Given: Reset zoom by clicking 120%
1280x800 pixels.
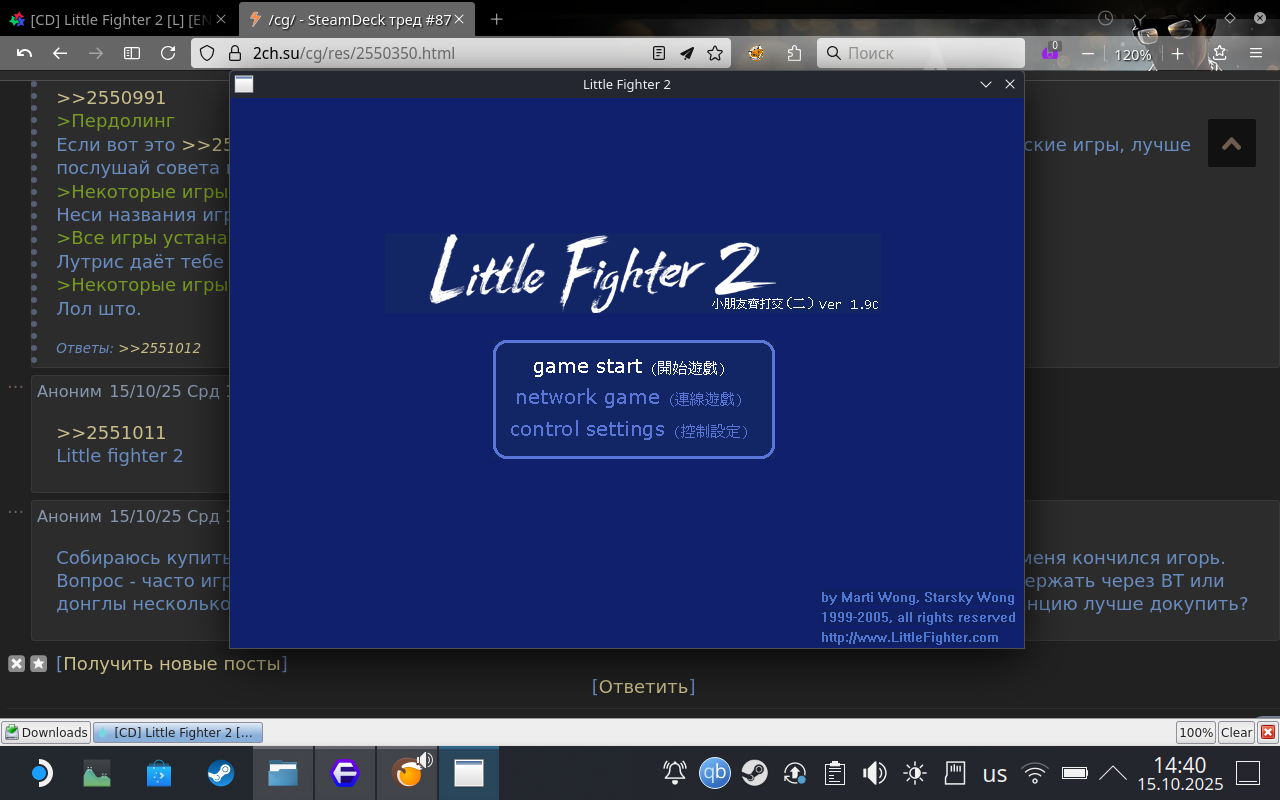Looking at the screenshot, I should [1133, 55].
